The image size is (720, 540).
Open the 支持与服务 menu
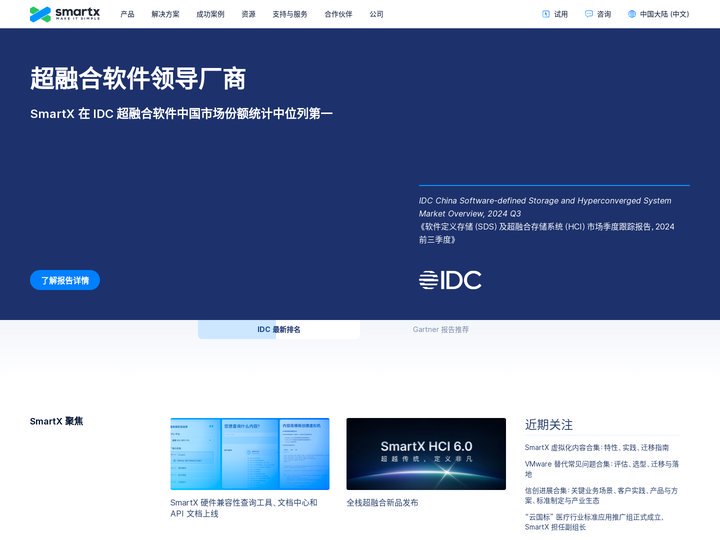coord(290,14)
